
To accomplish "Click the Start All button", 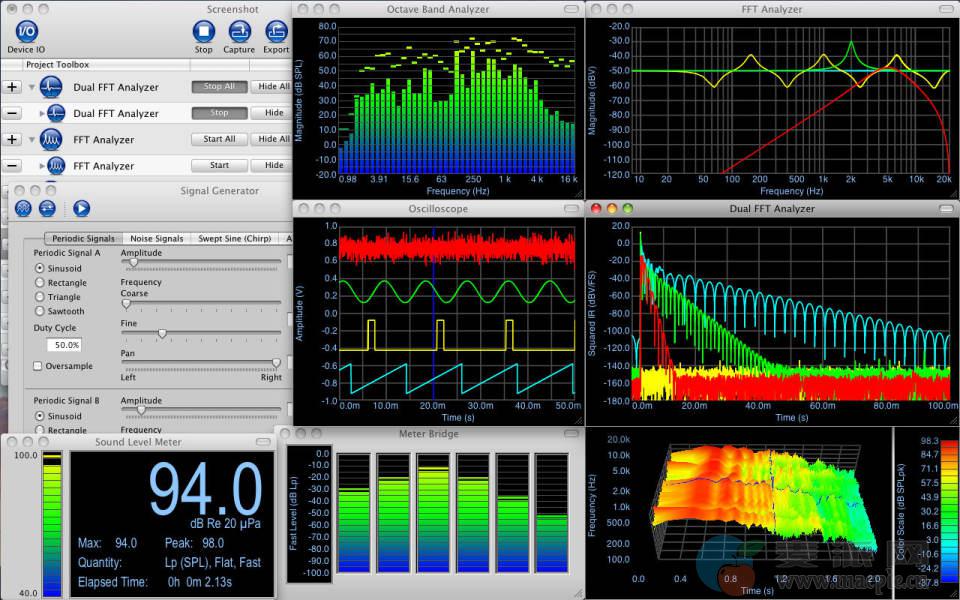I will (x=219, y=140).
